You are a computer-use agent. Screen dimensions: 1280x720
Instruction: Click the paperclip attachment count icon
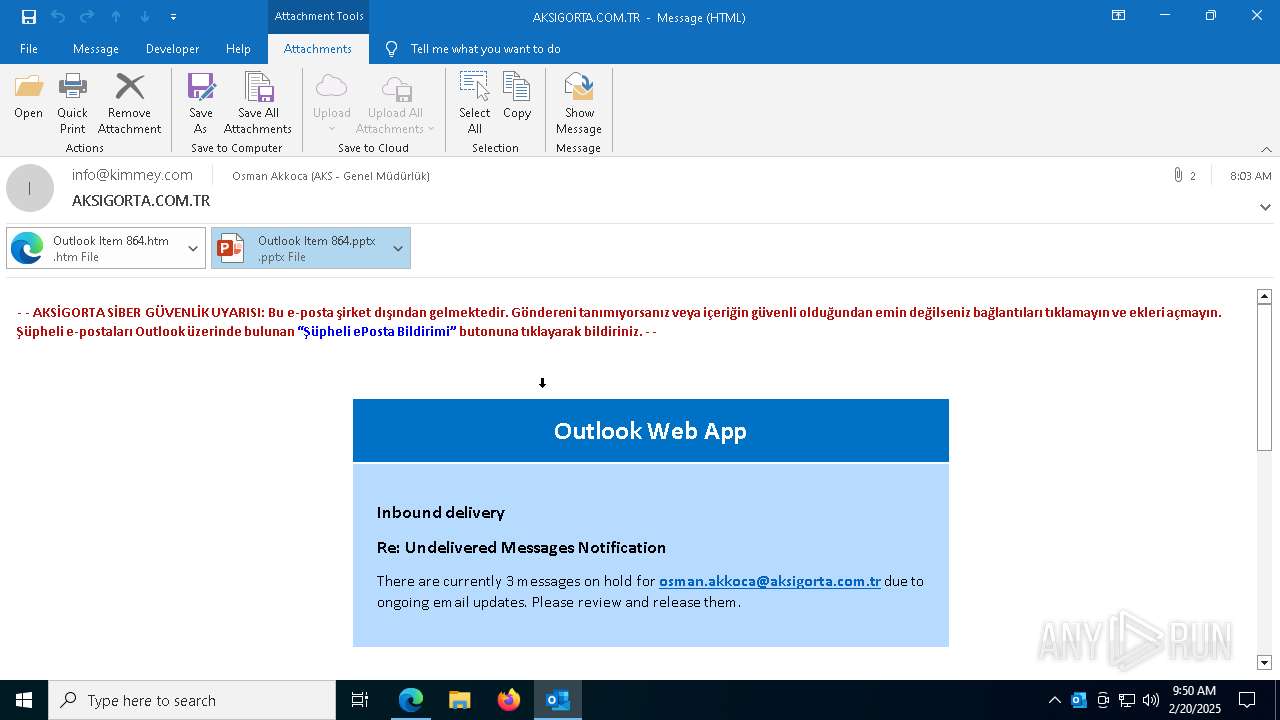(x=1179, y=175)
